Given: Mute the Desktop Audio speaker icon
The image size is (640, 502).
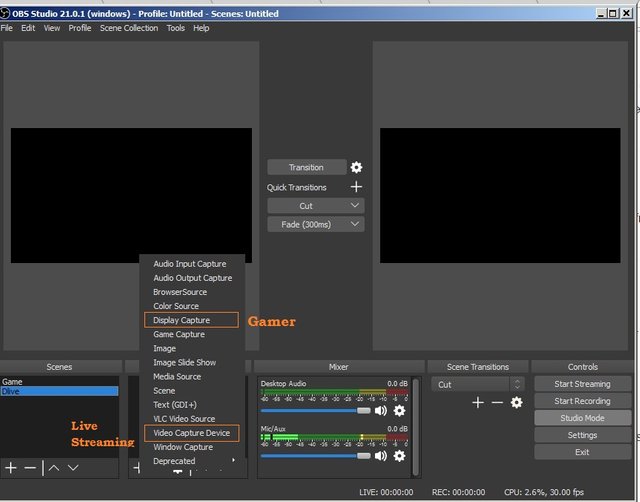Looking at the screenshot, I should coord(381,411).
